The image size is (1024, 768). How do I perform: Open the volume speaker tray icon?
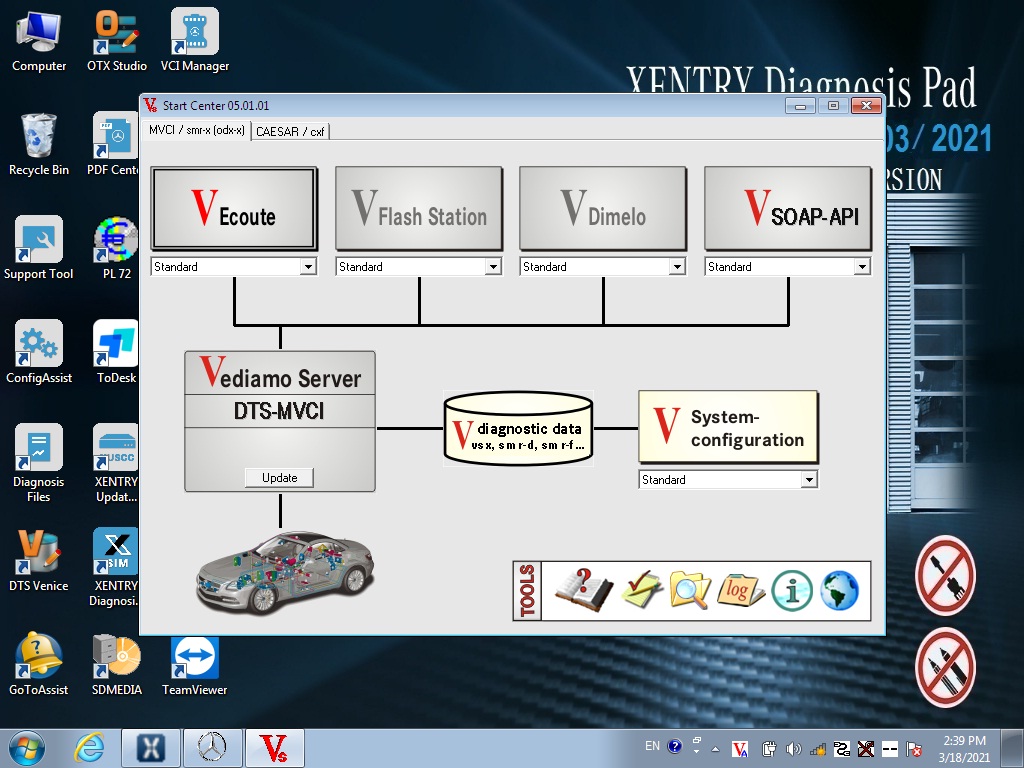pos(794,748)
